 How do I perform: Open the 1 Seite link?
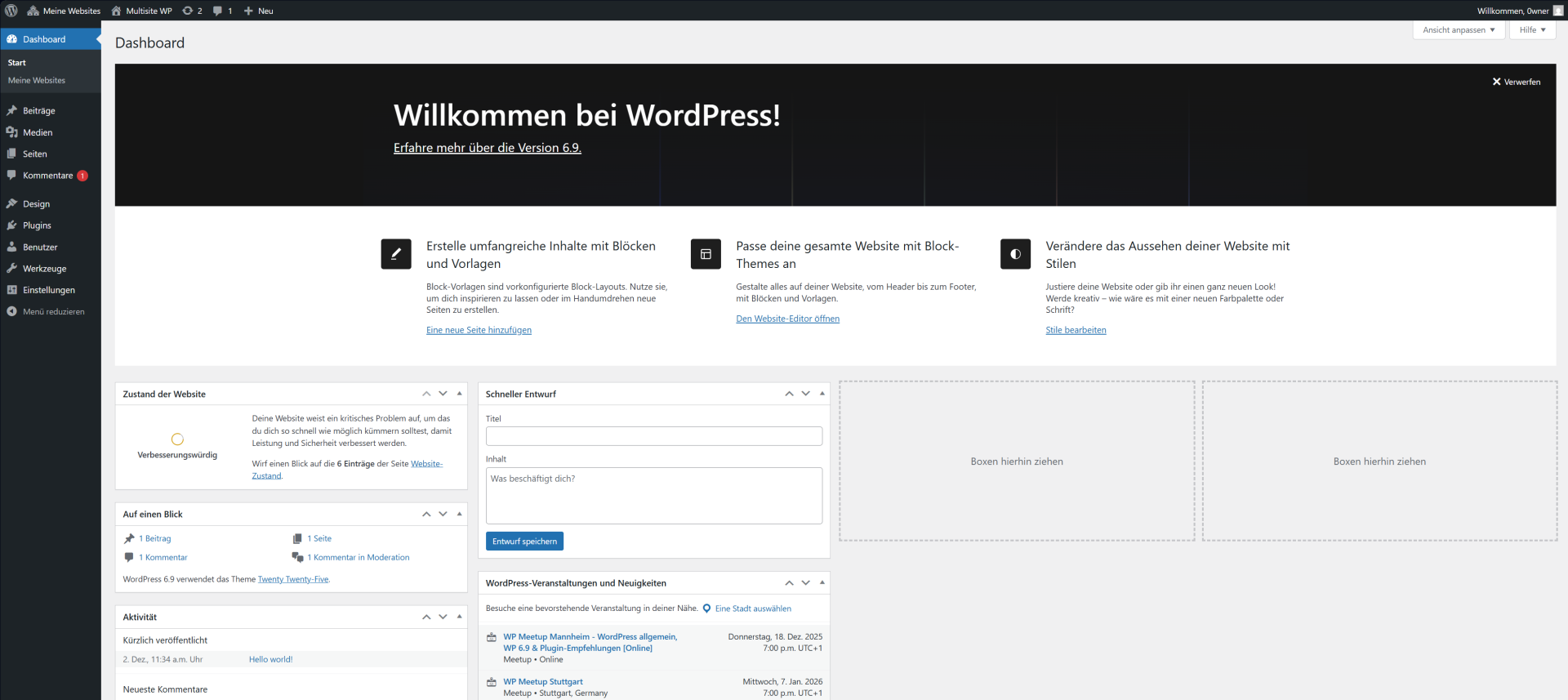(x=319, y=538)
